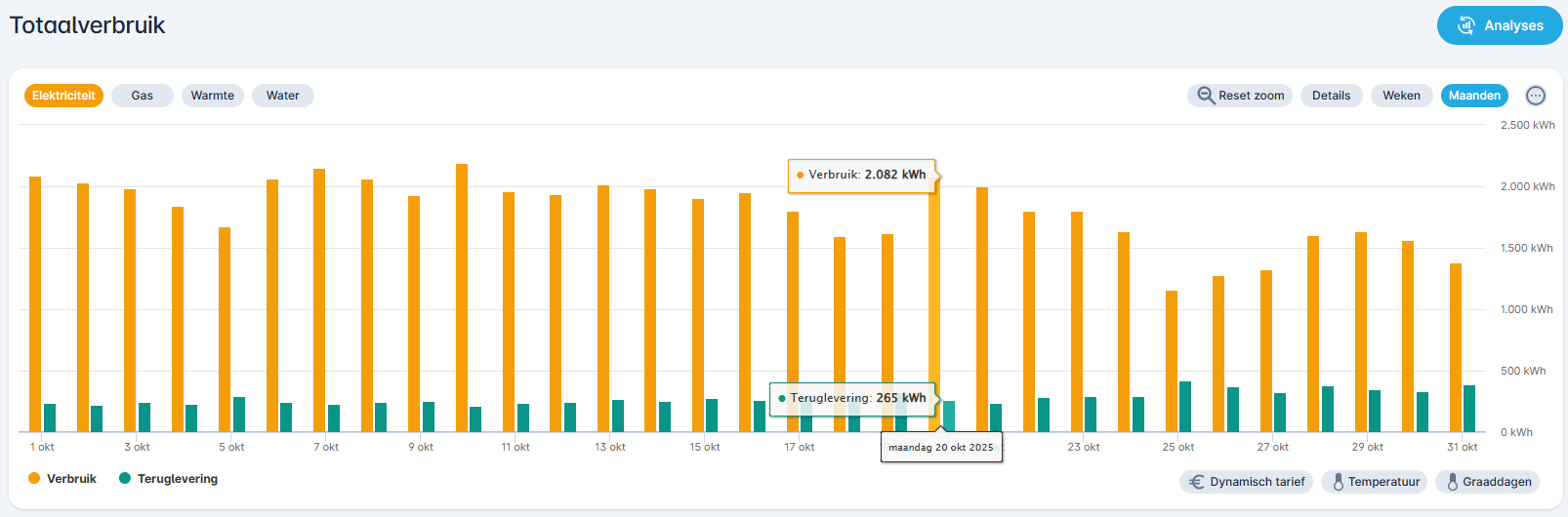Open the Details view

coord(1331,96)
